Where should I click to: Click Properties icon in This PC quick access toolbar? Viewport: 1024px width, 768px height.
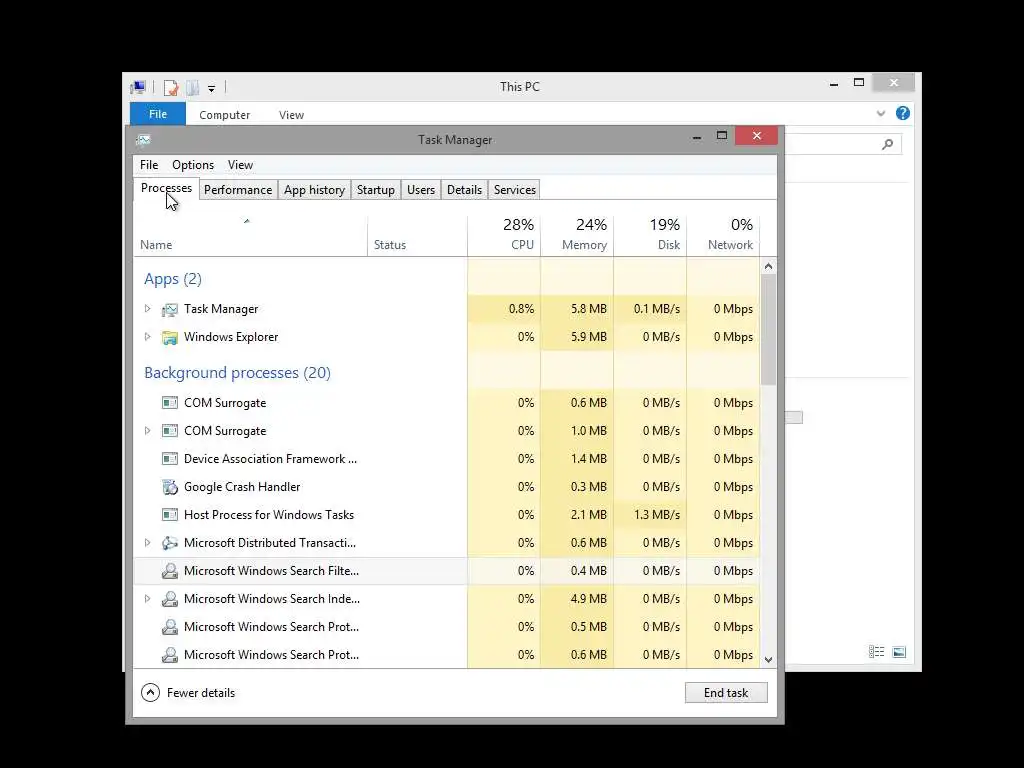[171, 88]
